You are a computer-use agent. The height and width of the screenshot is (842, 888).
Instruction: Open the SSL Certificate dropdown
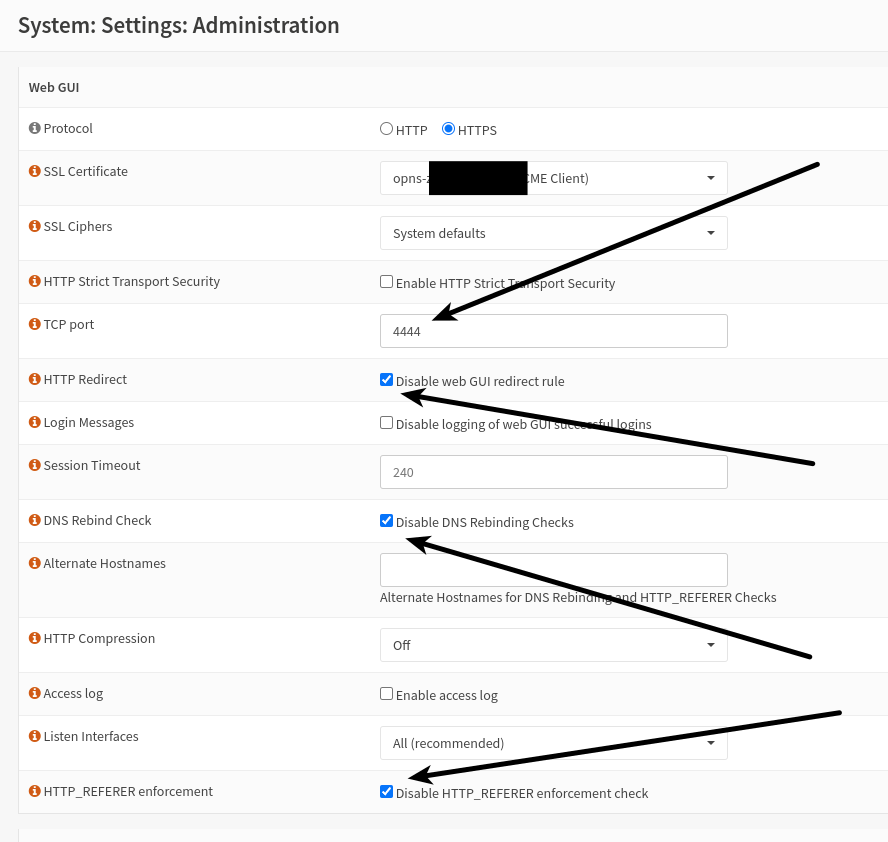coord(553,178)
